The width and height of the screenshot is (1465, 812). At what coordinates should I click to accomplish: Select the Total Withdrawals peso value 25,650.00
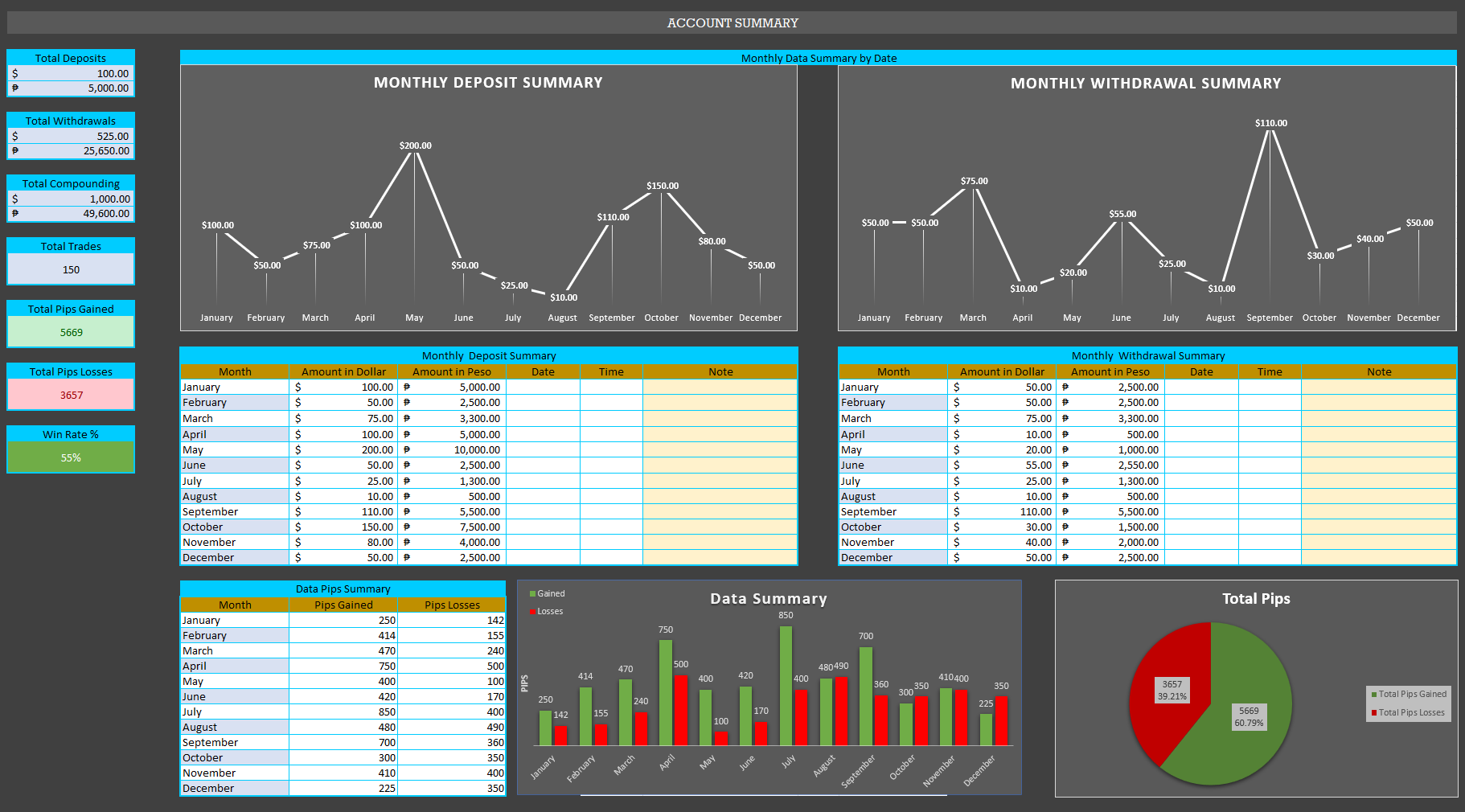[x=71, y=150]
